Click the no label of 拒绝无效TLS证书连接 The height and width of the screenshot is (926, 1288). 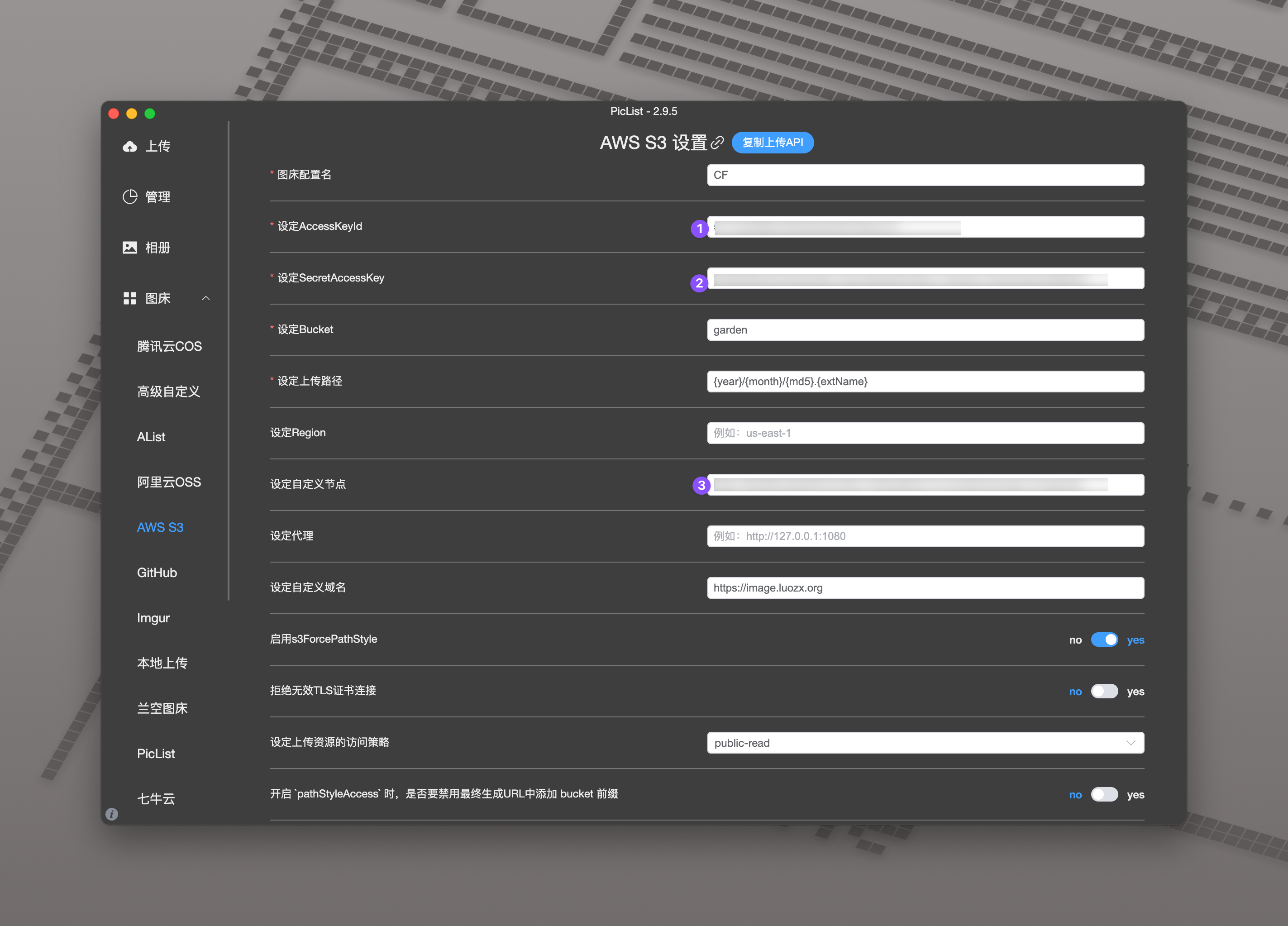coord(1075,692)
